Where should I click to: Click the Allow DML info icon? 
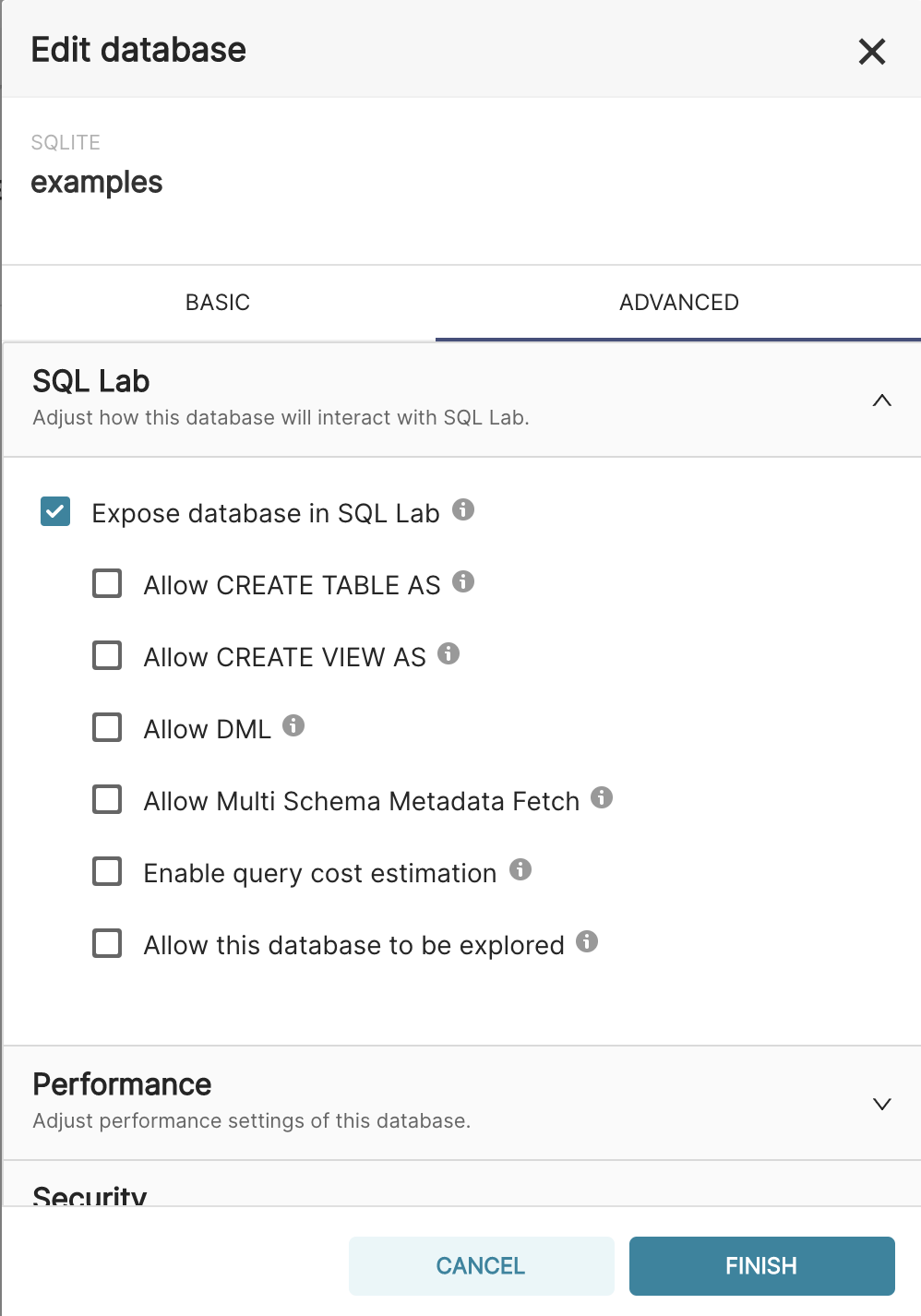[x=293, y=725]
